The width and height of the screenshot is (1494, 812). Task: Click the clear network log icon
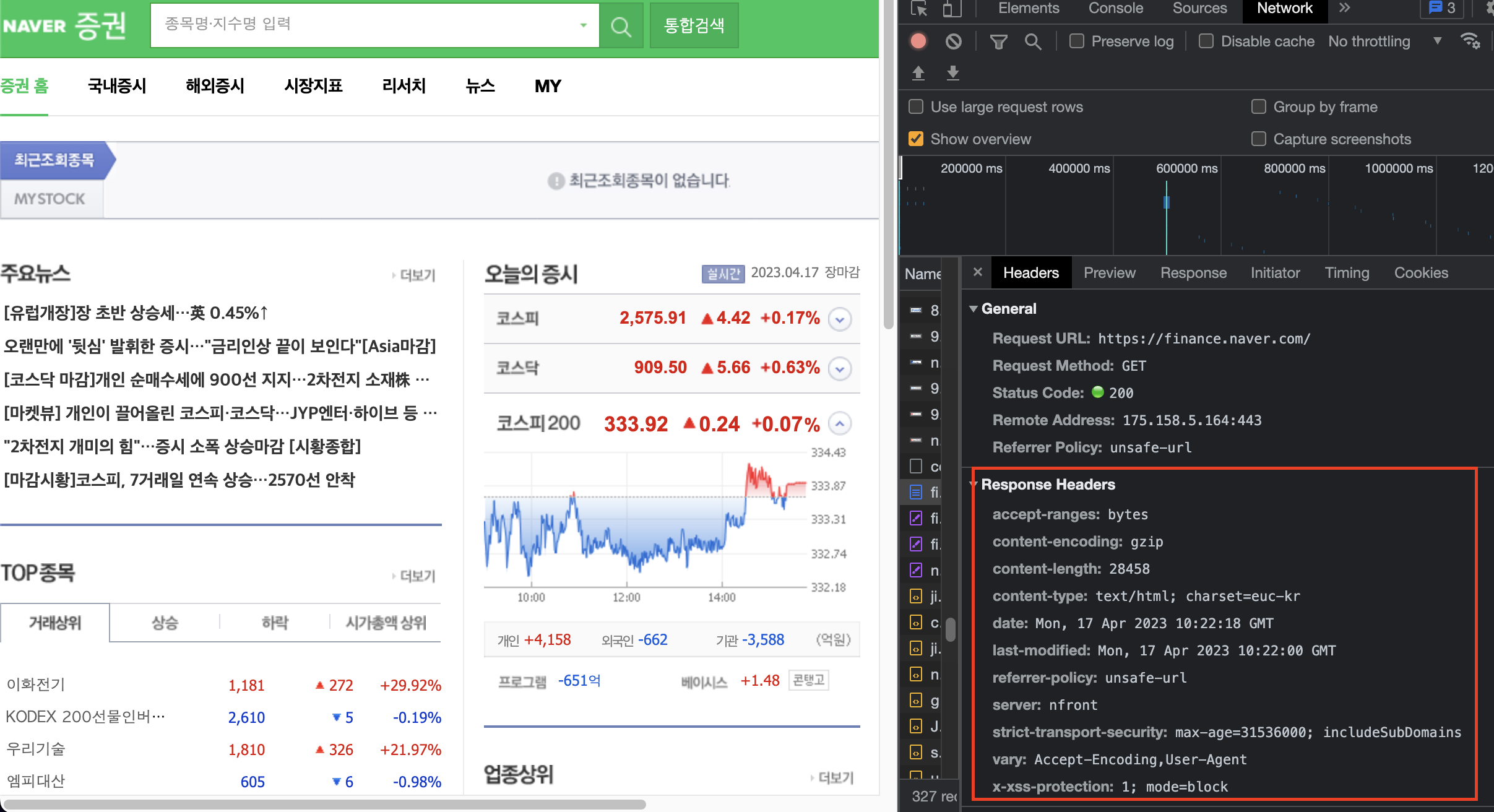point(954,41)
